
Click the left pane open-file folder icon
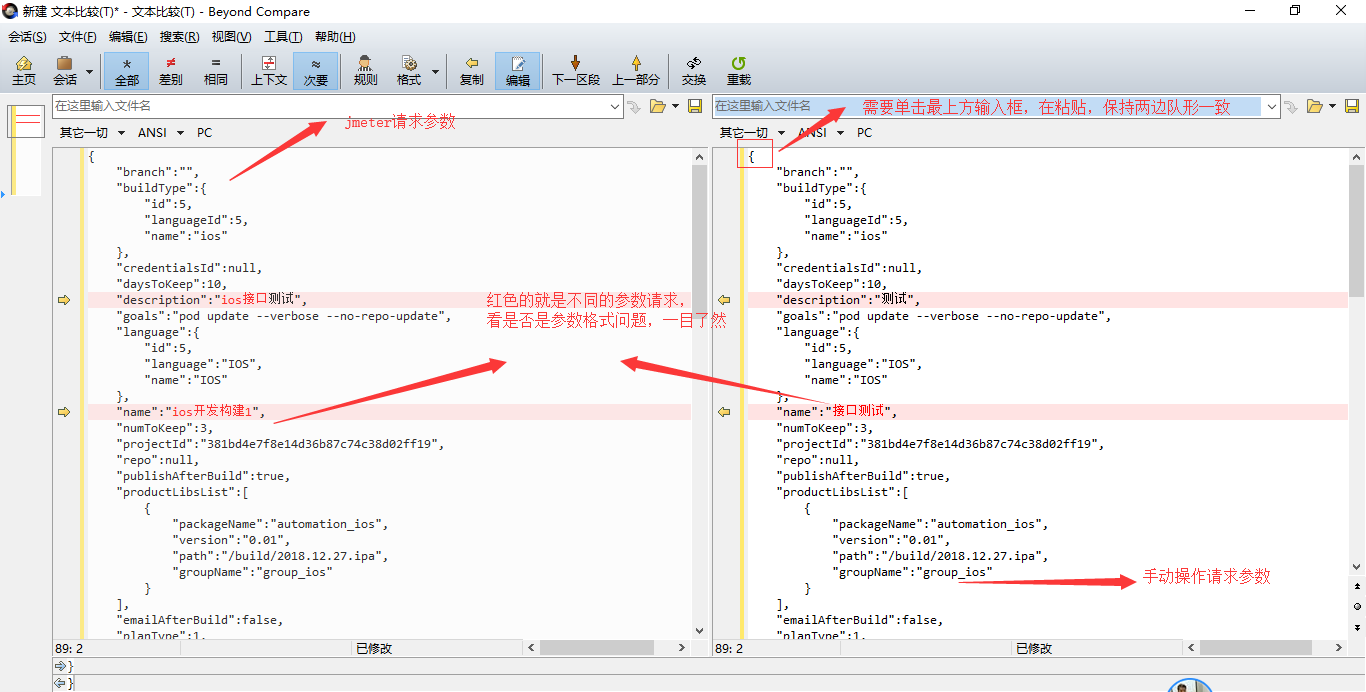(658, 106)
